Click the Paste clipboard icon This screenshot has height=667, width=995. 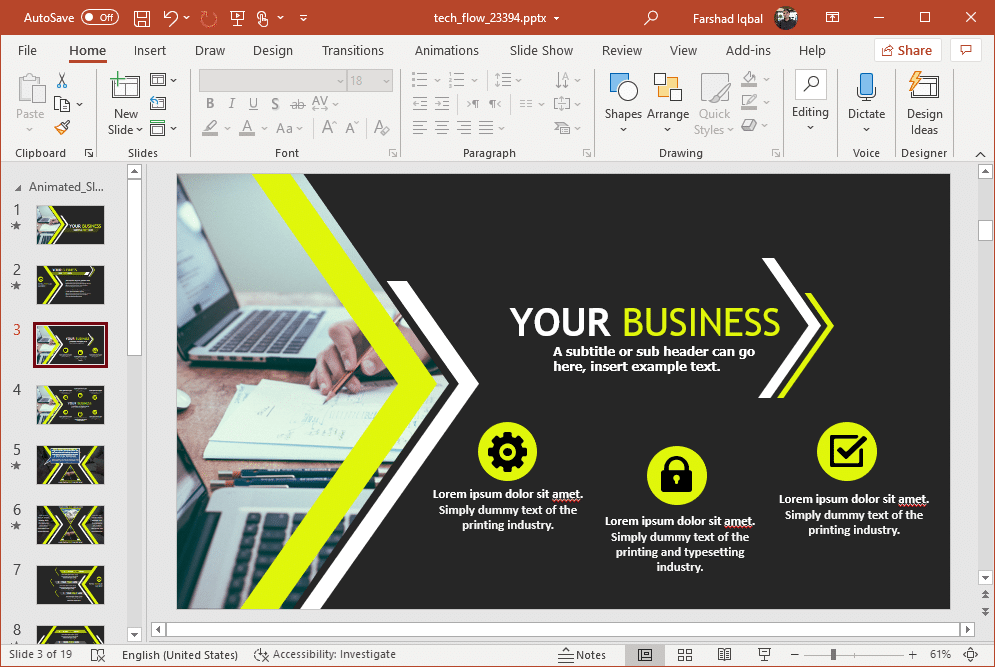point(30,89)
